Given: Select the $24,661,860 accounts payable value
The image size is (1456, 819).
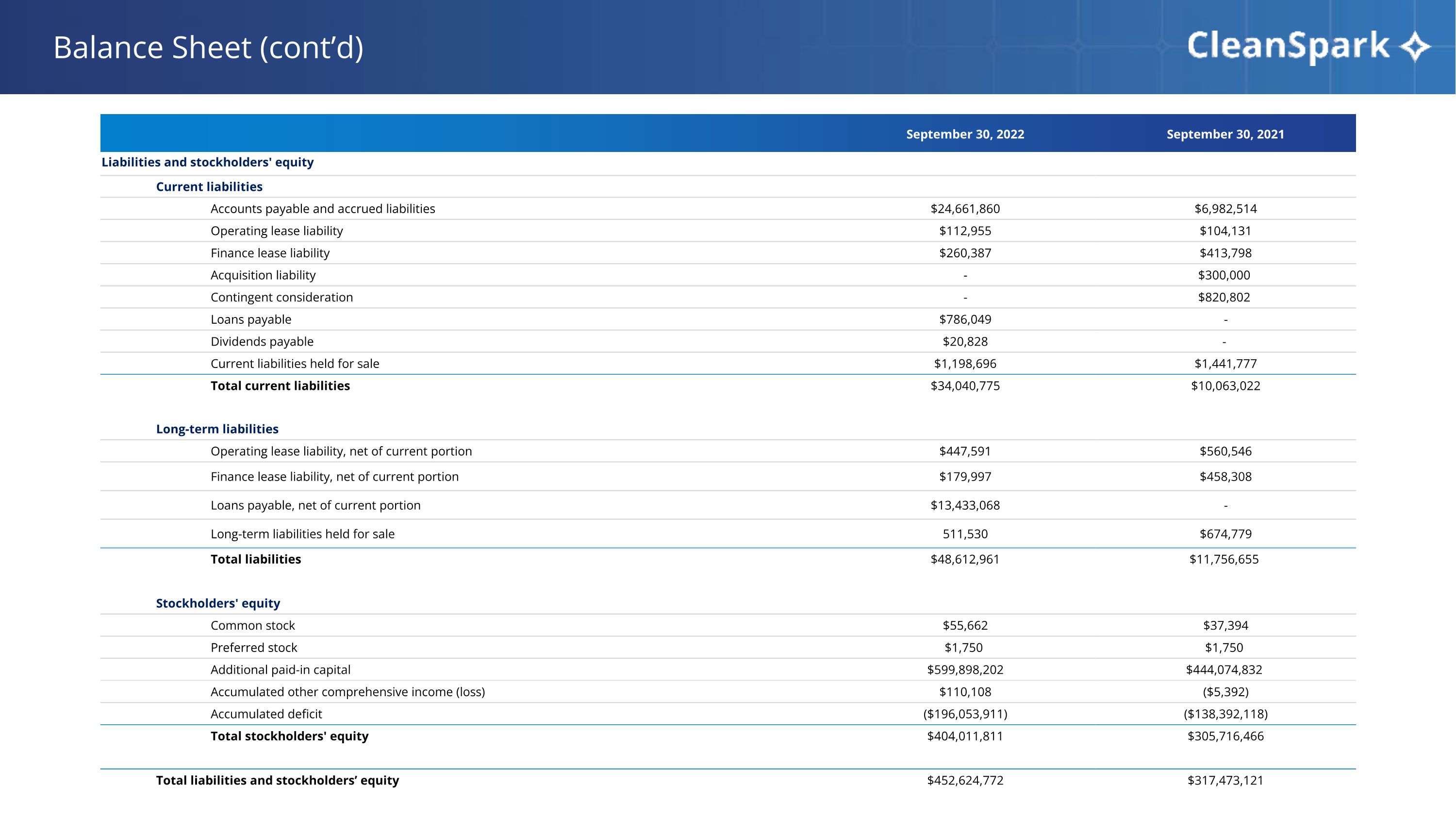Looking at the screenshot, I should pyautogui.click(x=965, y=209).
